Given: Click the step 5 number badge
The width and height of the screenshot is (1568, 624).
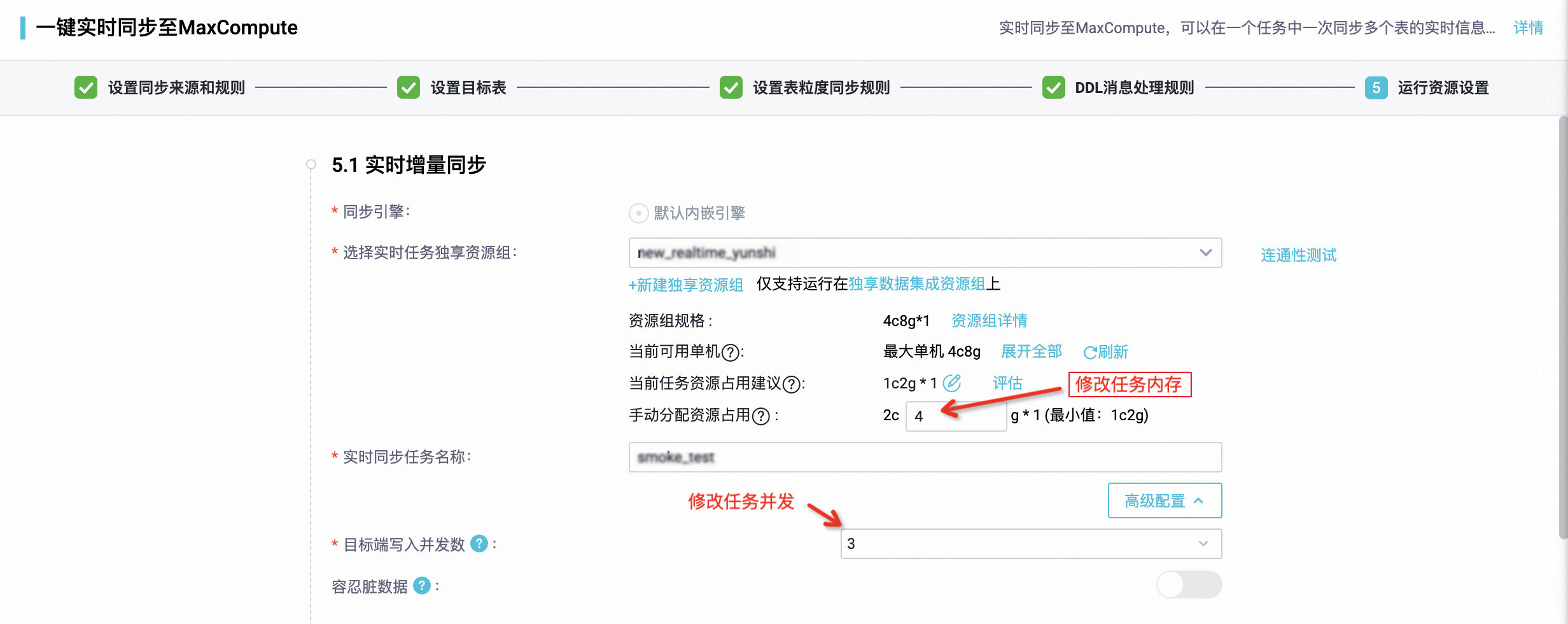Looking at the screenshot, I should [1376, 87].
